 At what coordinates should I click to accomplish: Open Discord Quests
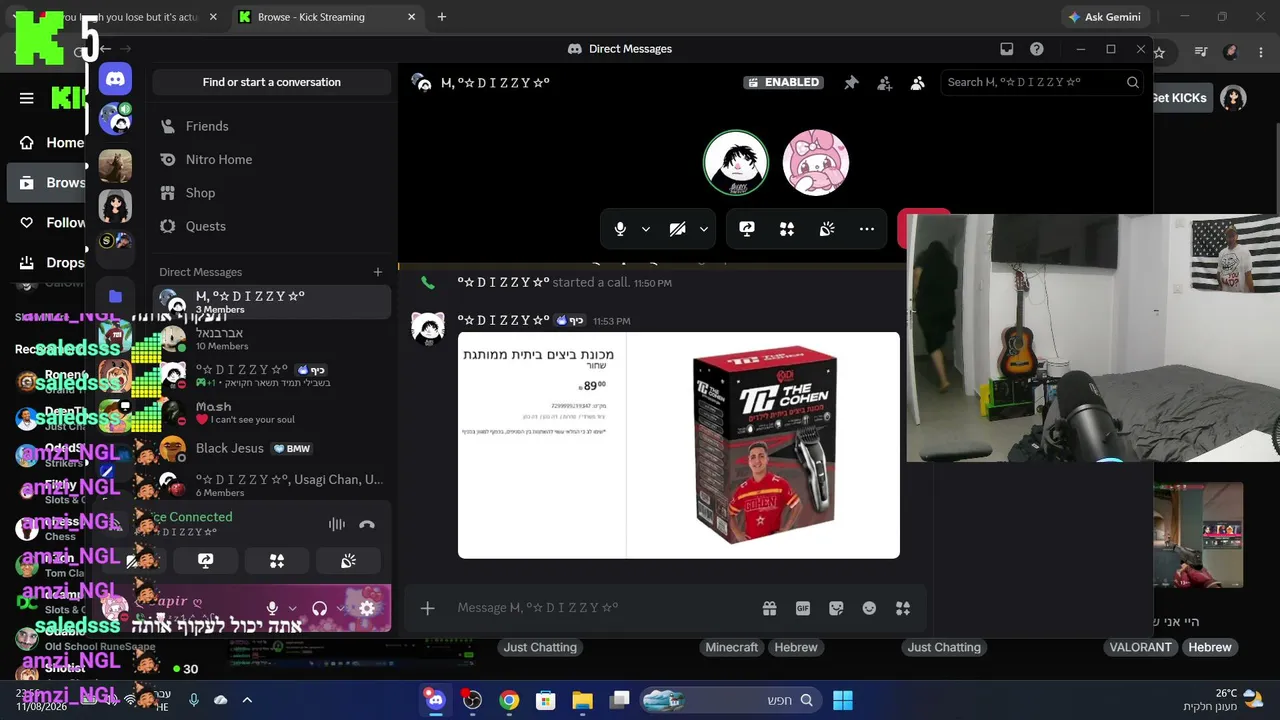272,226
